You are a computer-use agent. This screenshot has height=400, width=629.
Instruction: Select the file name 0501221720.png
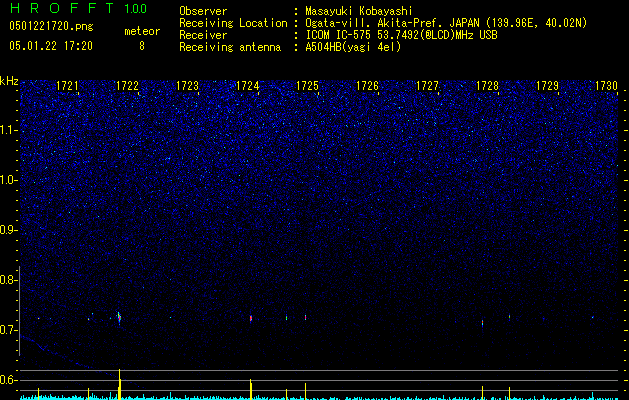click(x=51, y=26)
